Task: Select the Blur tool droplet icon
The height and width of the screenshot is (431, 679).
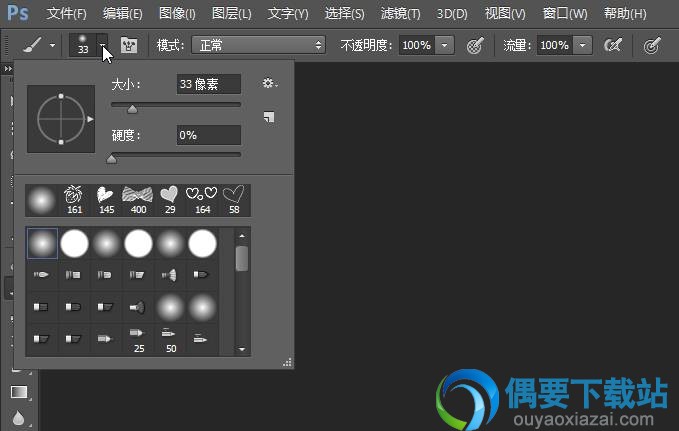Action: pos(18,418)
